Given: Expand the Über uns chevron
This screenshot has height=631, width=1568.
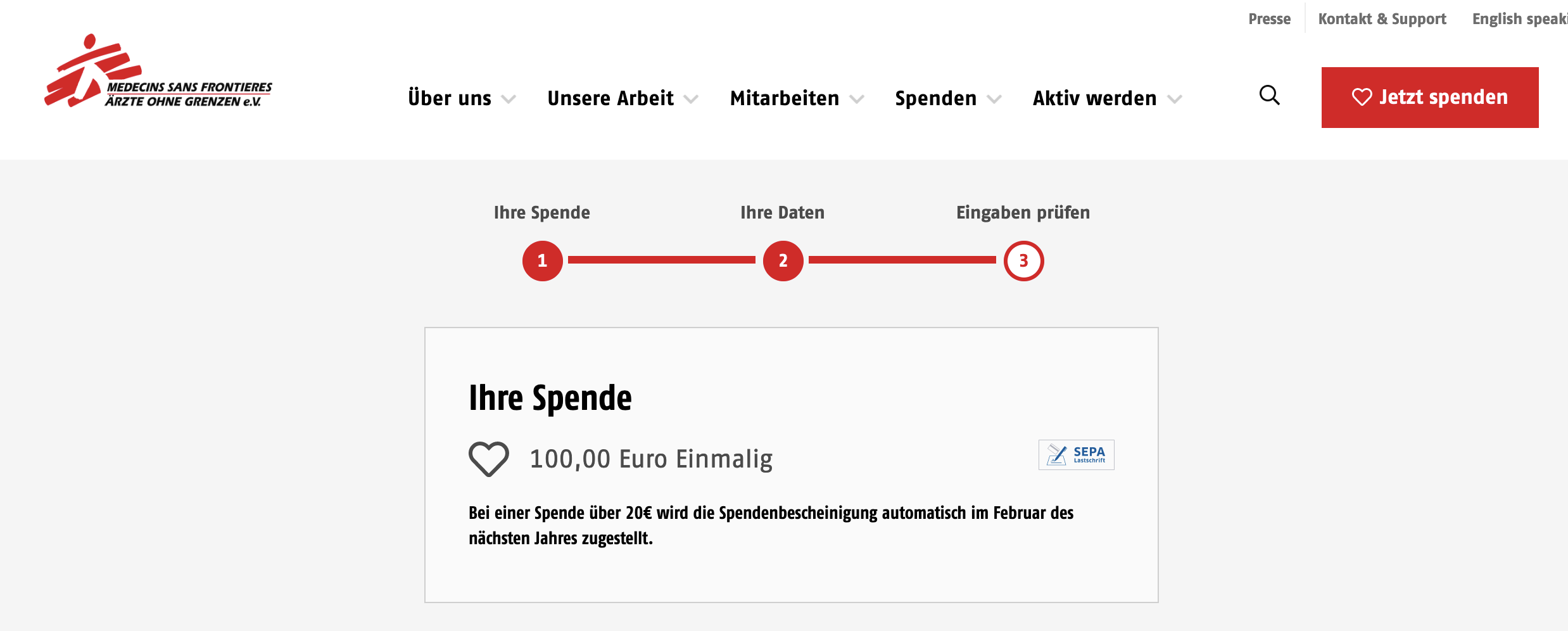Looking at the screenshot, I should point(509,99).
